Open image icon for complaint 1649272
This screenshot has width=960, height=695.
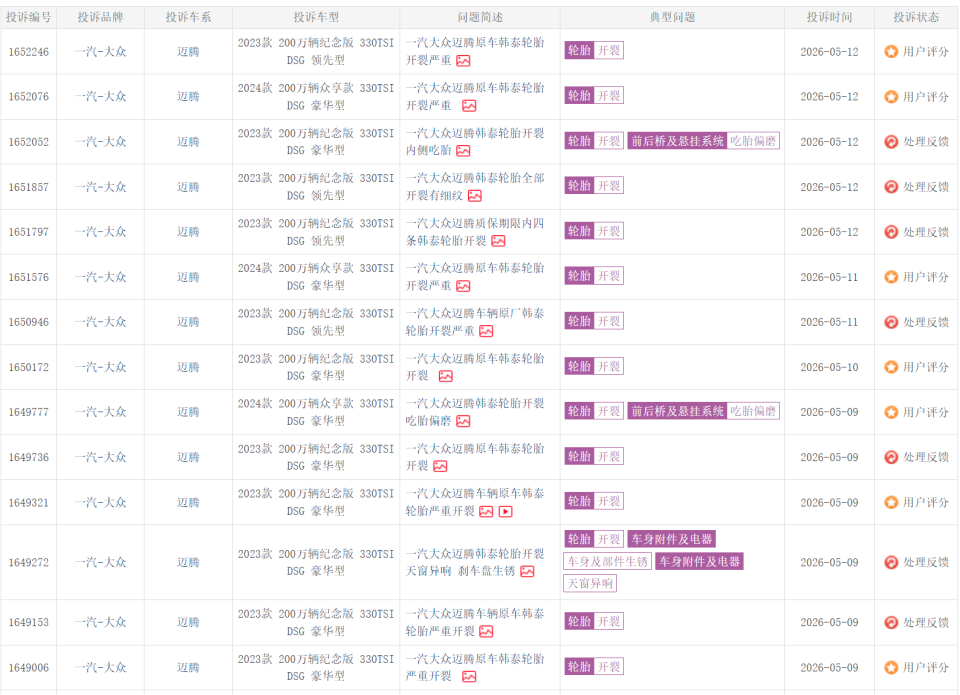pos(527,571)
